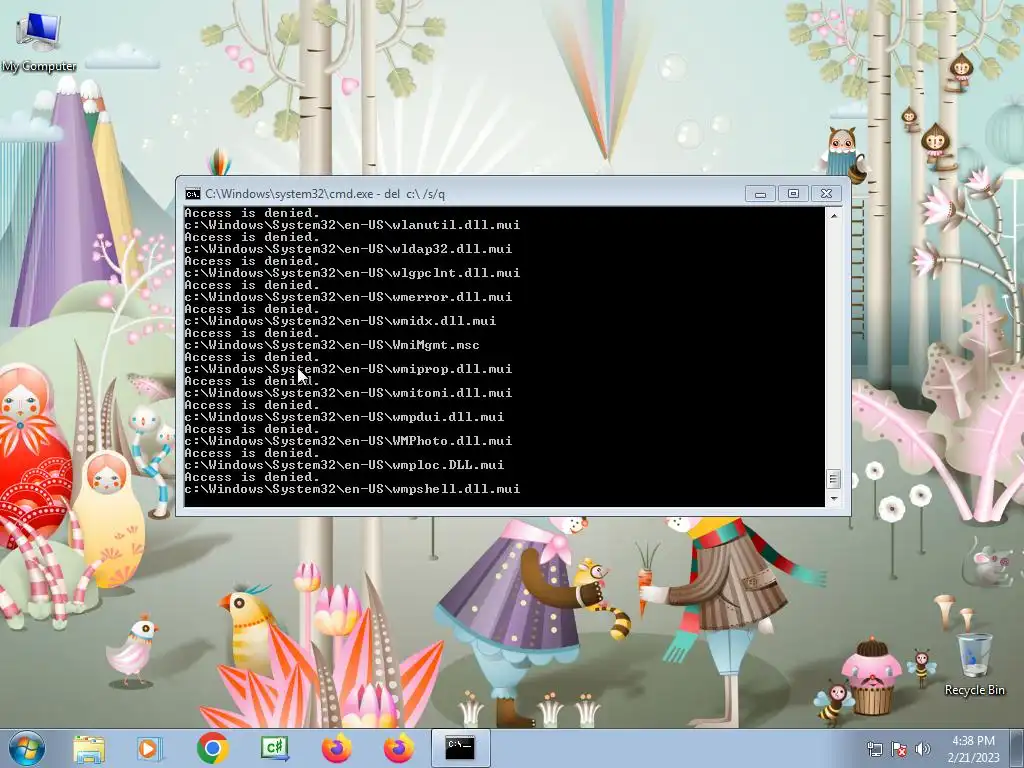Click the line ending wmpdui.dll.mui

click(x=344, y=417)
